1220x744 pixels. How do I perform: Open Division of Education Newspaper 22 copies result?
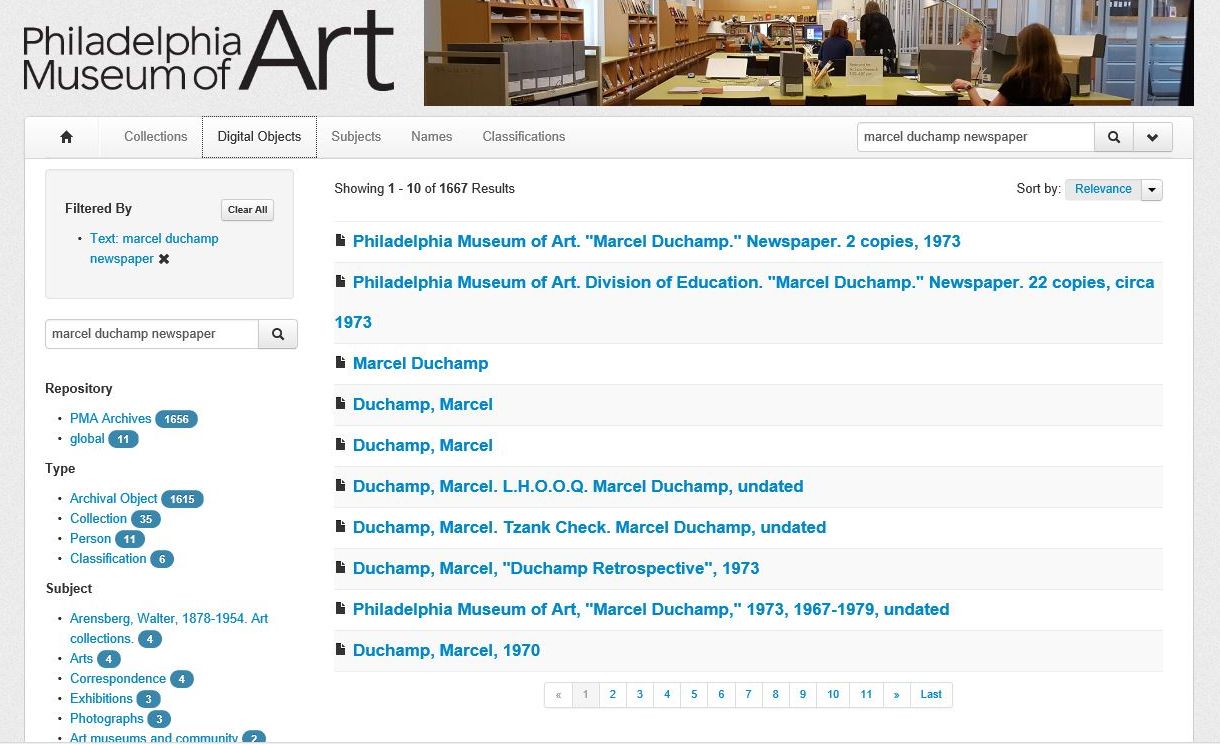point(744,302)
